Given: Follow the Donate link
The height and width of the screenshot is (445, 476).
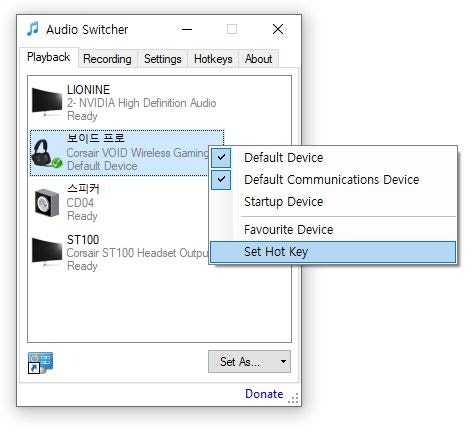Looking at the screenshot, I should click(264, 394).
